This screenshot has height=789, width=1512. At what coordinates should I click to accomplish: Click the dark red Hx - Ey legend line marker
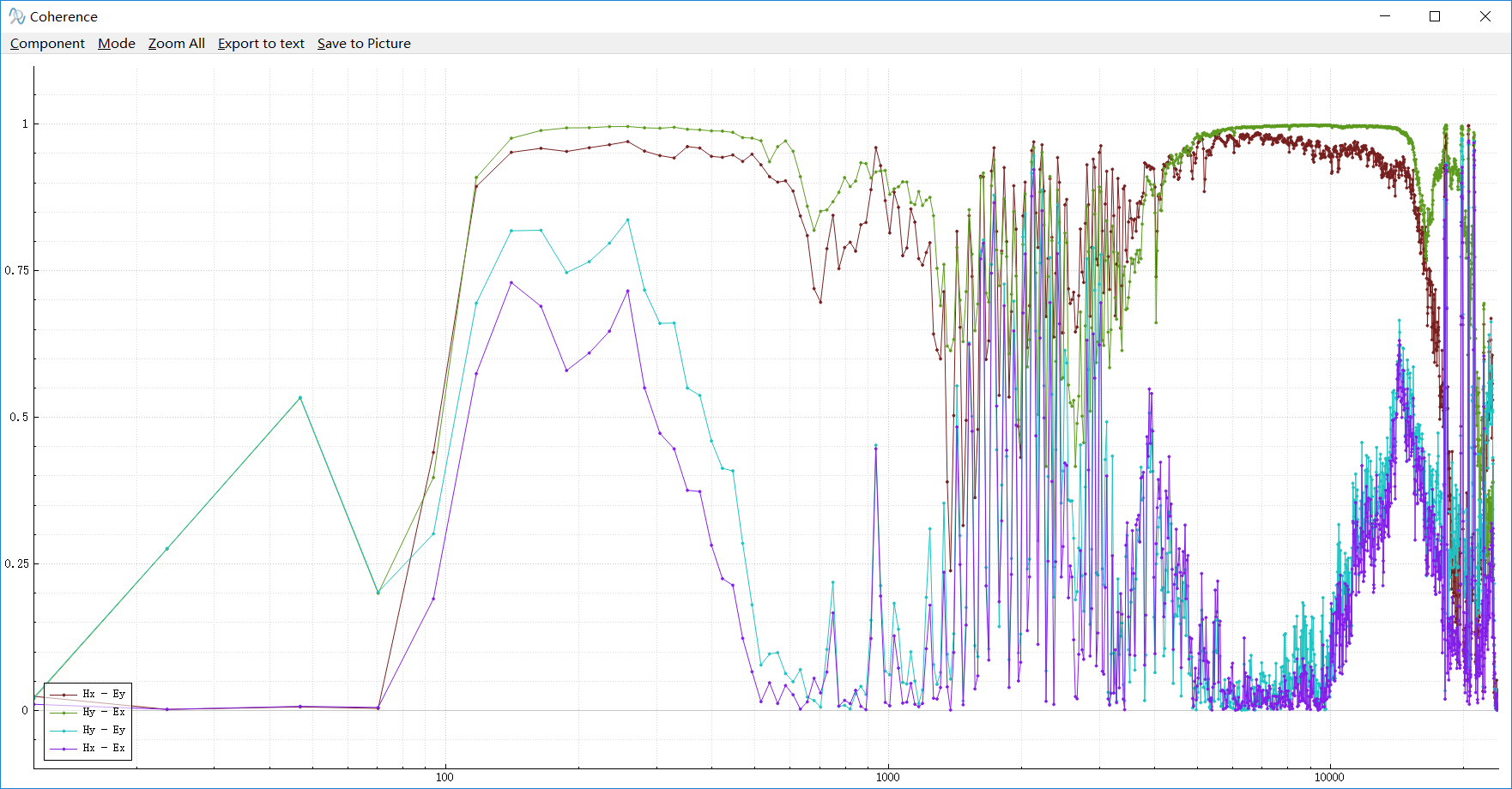point(64,695)
